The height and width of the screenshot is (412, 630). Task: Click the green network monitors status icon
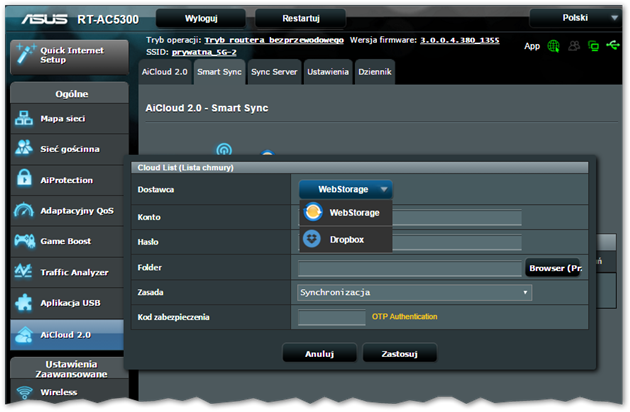(593, 46)
